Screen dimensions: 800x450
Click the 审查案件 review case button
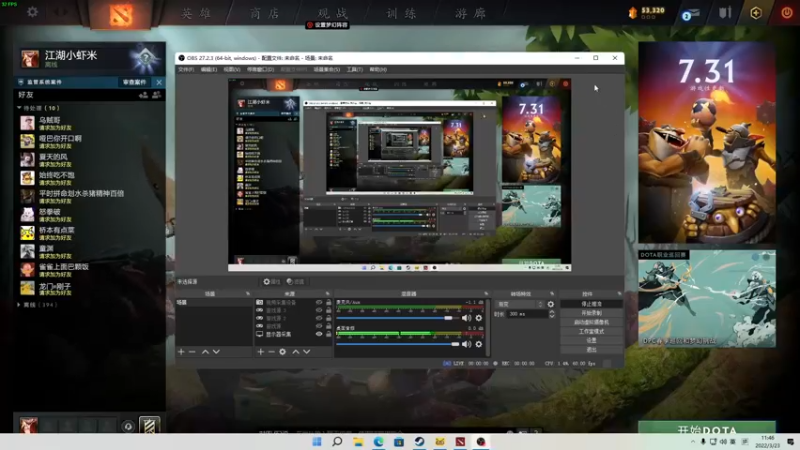coord(135,82)
